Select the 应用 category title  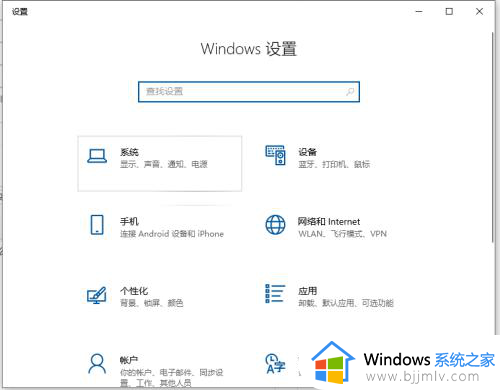(307, 291)
